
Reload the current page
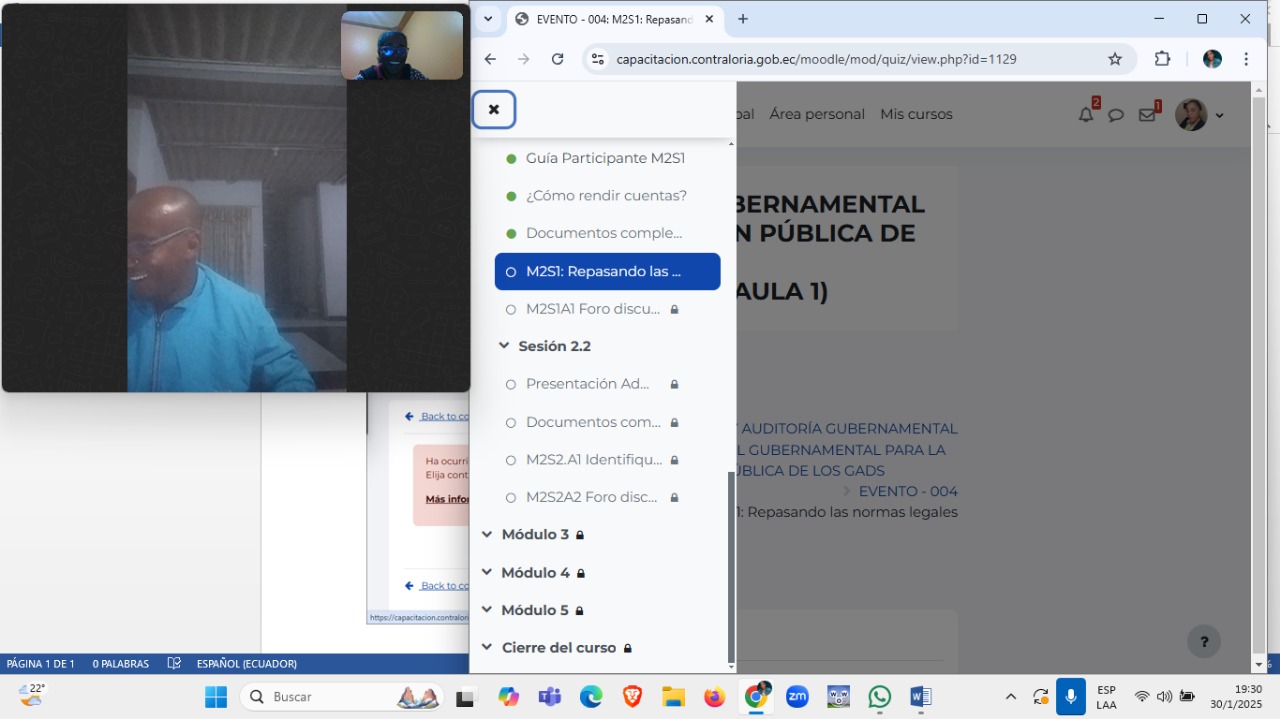558,59
